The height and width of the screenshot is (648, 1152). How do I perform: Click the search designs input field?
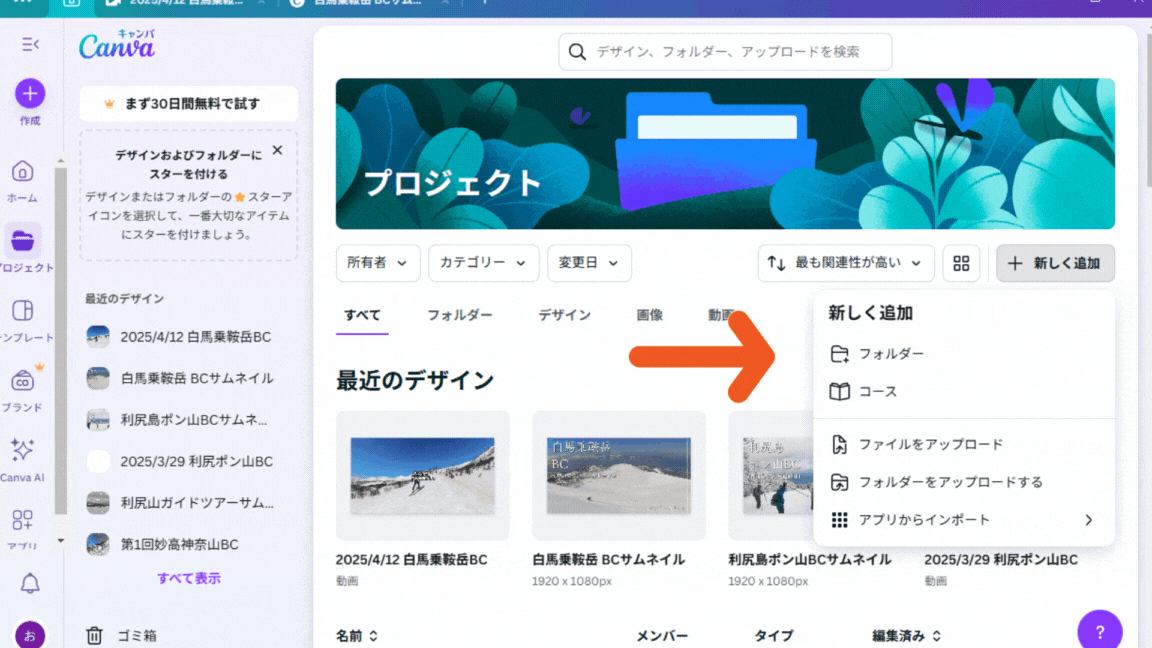[725, 52]
